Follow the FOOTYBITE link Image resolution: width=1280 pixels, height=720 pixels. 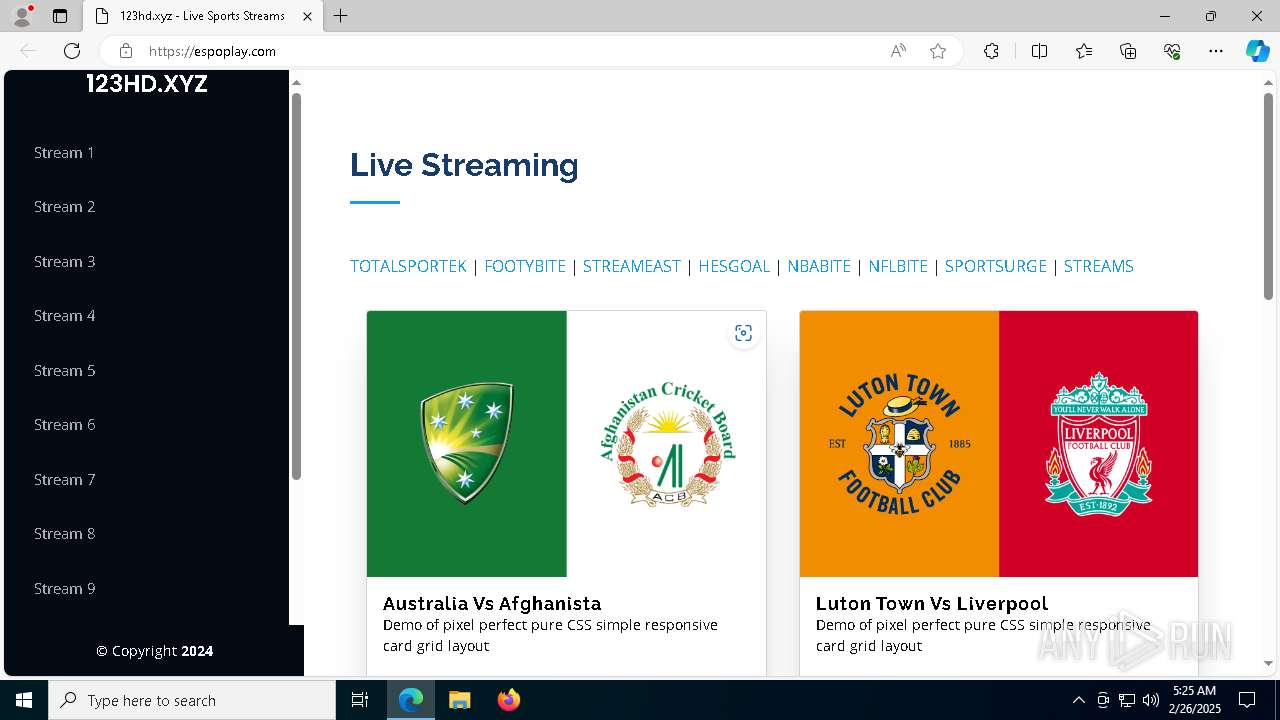525,266
